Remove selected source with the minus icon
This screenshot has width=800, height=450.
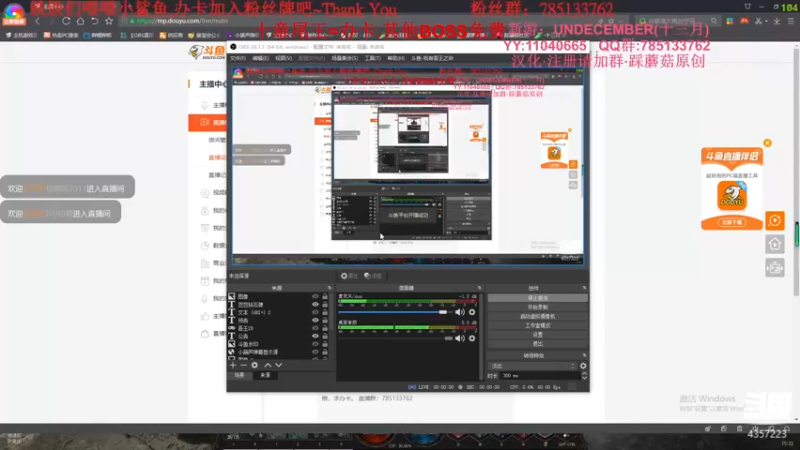243,365
